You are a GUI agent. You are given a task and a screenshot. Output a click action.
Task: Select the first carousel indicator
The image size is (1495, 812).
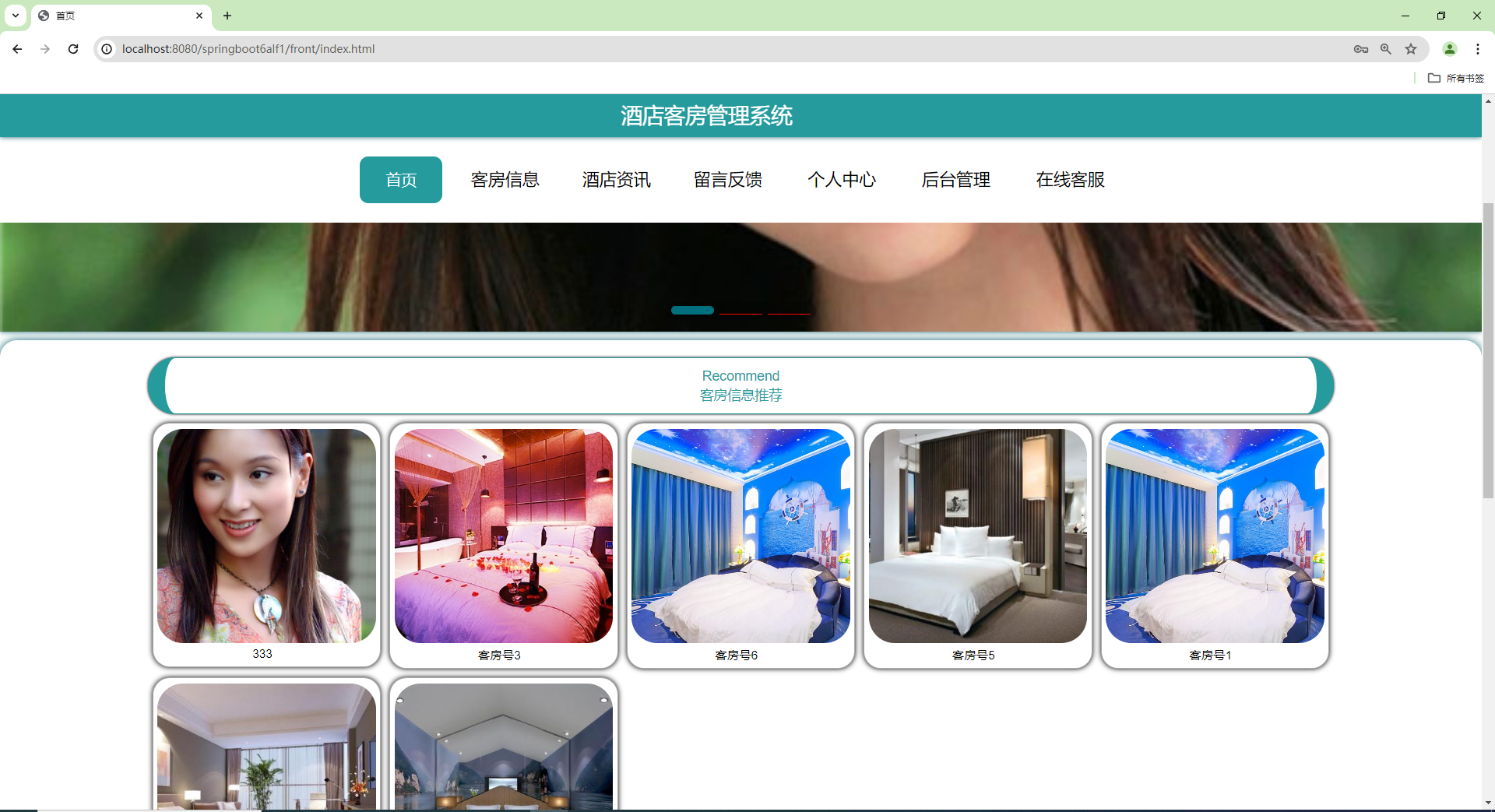(x=691, y=310)
